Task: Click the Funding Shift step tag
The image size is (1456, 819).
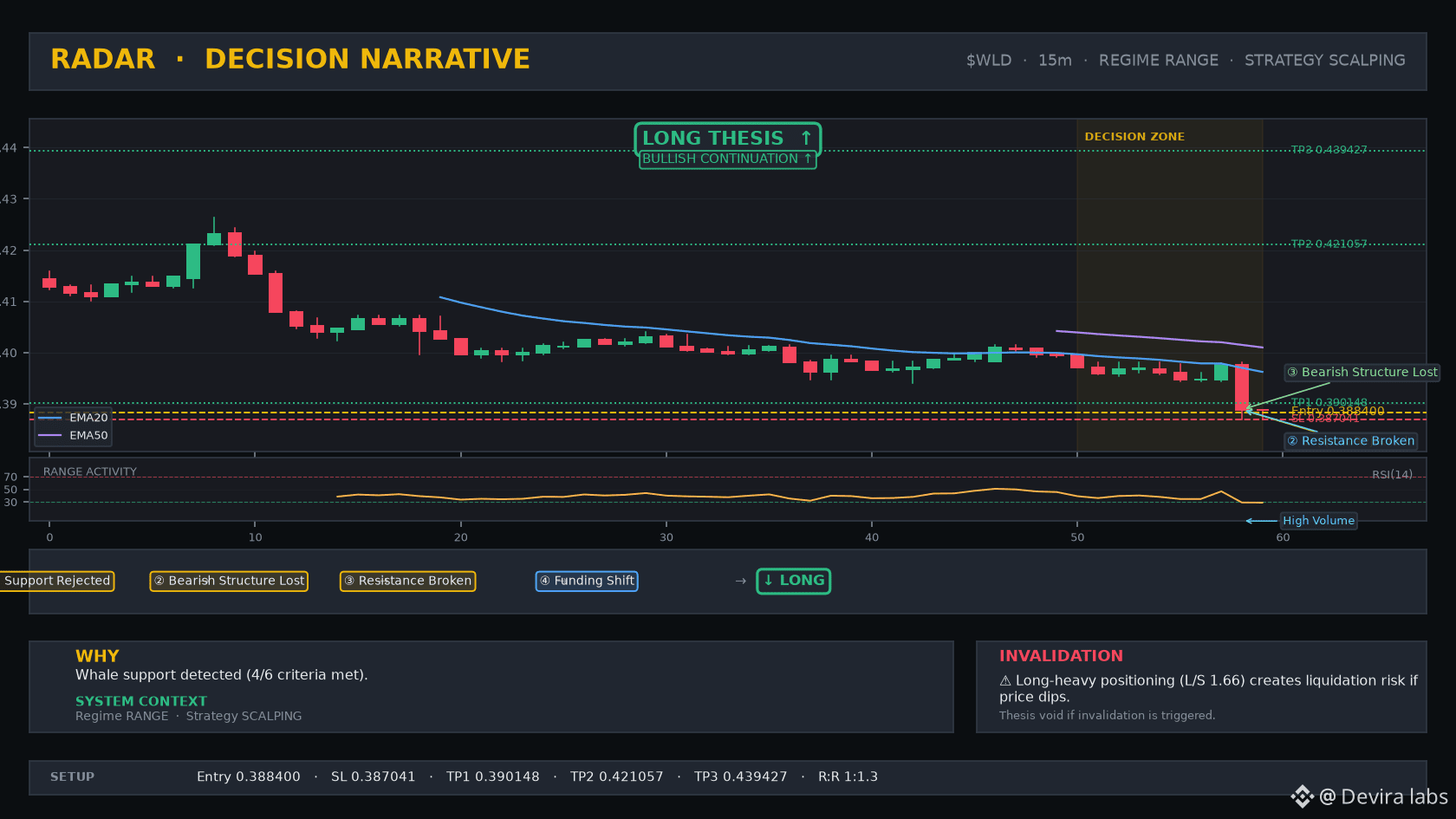Action: (x=587, y=581)
